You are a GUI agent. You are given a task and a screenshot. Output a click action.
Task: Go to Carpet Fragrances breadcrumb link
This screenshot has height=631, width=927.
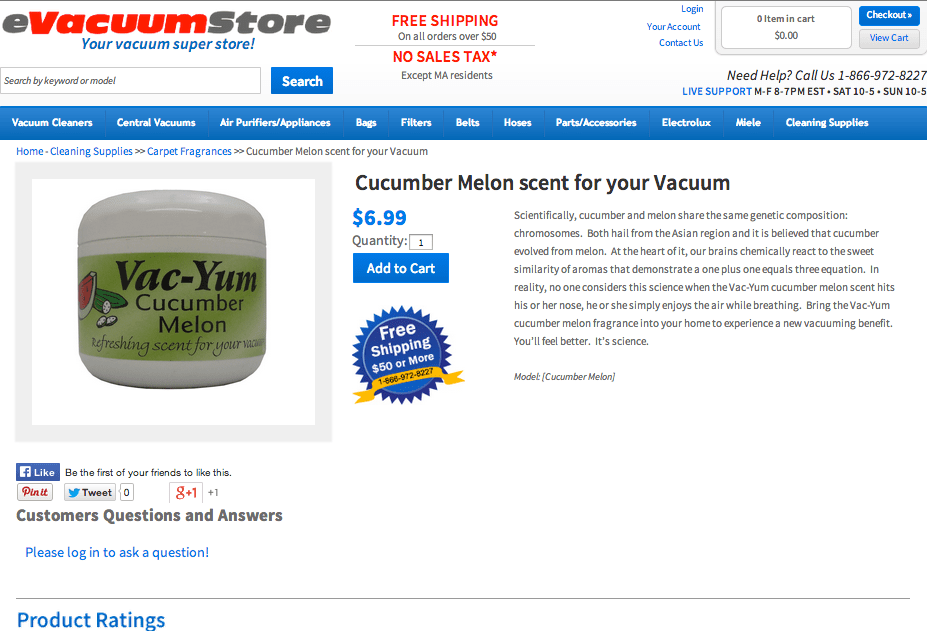[189, 151]
